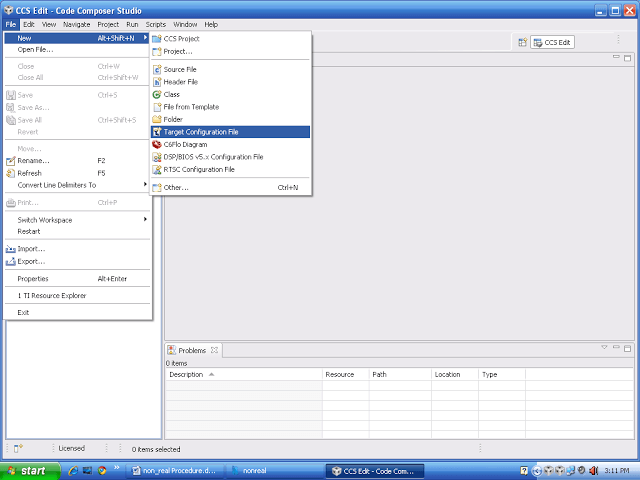Open the File menu

point(11,24)
